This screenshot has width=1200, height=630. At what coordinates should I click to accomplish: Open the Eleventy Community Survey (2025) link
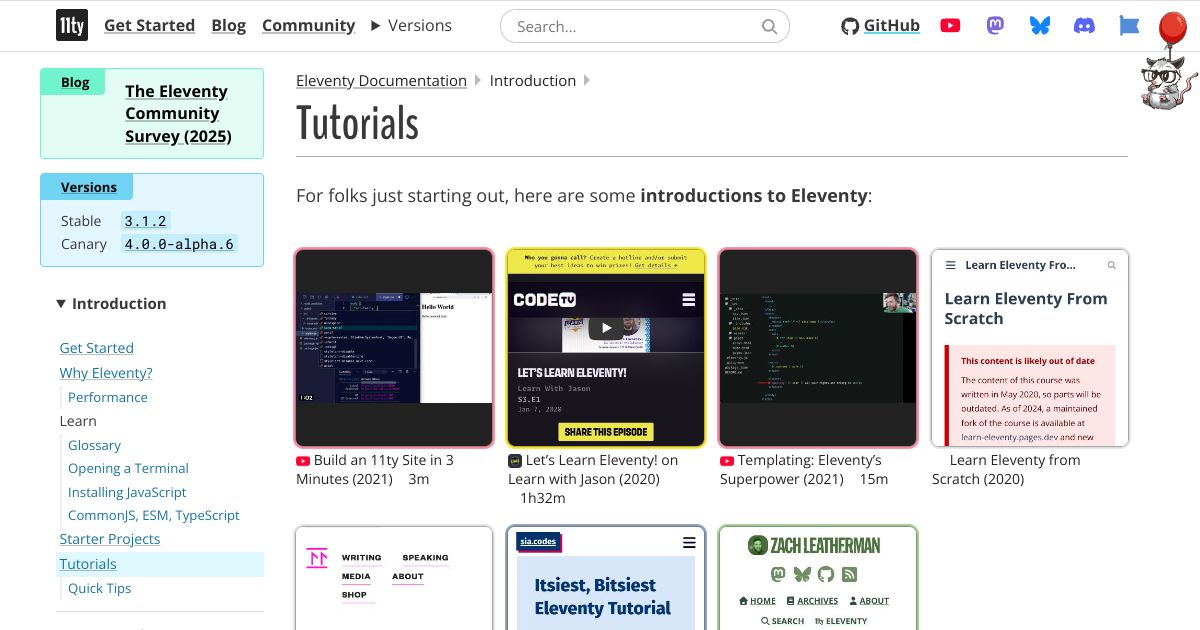(176, 113)
